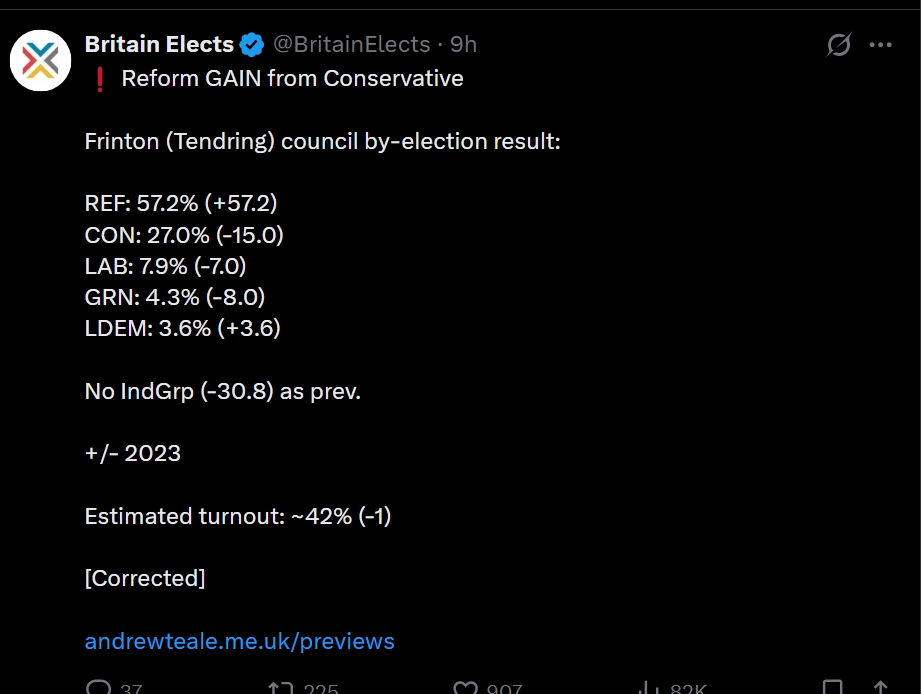Visit the andrewteale.me.uk/previews link
This screenshot has width=921, height=694.
(240, 641)
